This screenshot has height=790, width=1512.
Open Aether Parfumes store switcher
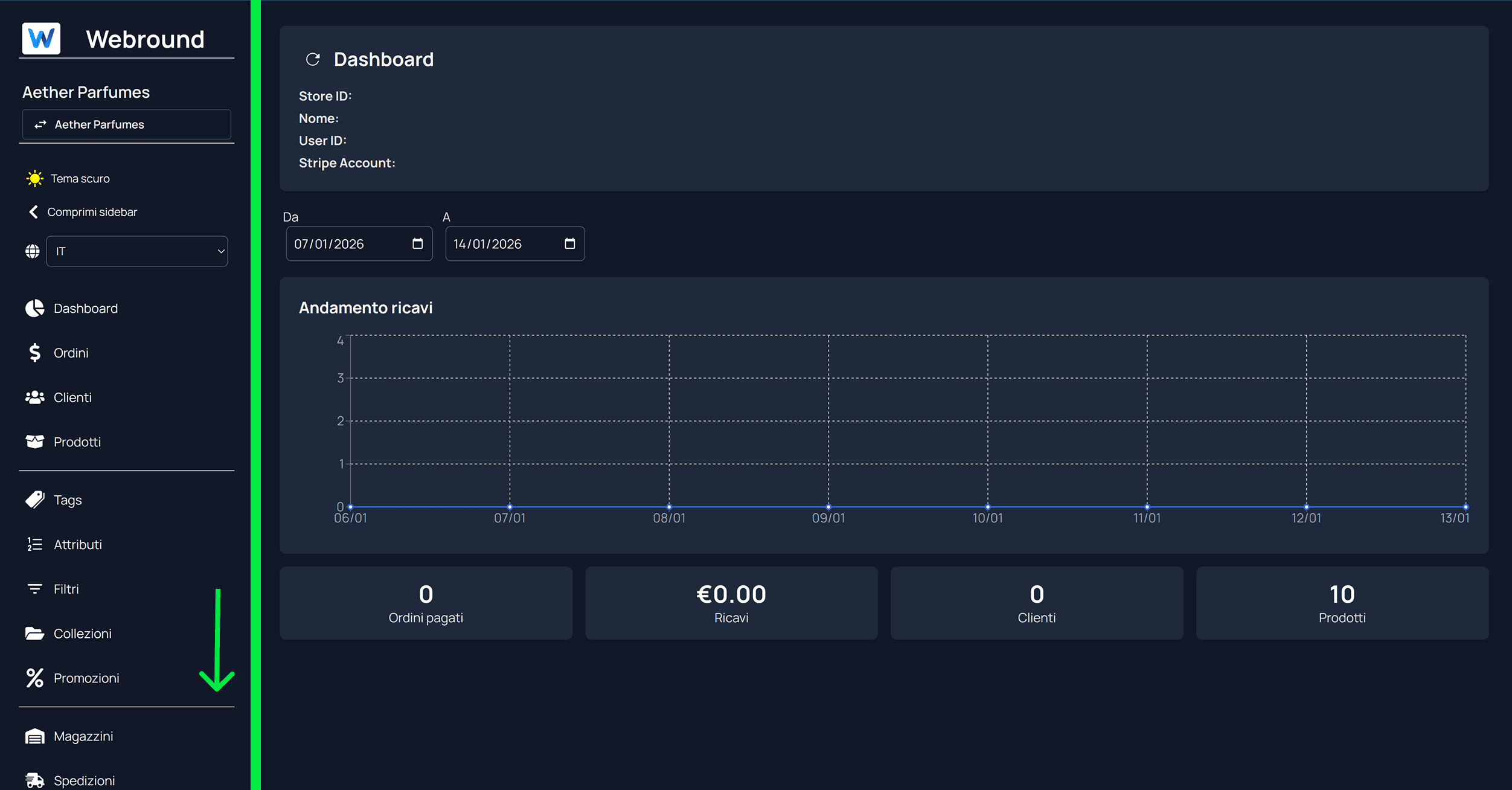coord(126,124)
